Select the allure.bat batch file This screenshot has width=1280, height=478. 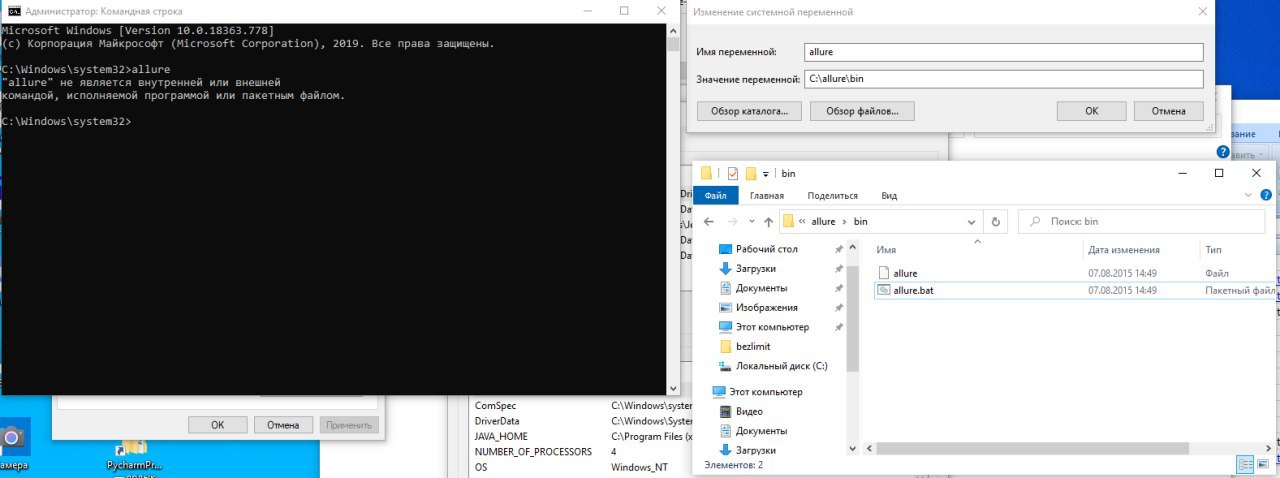click(913, 290)
